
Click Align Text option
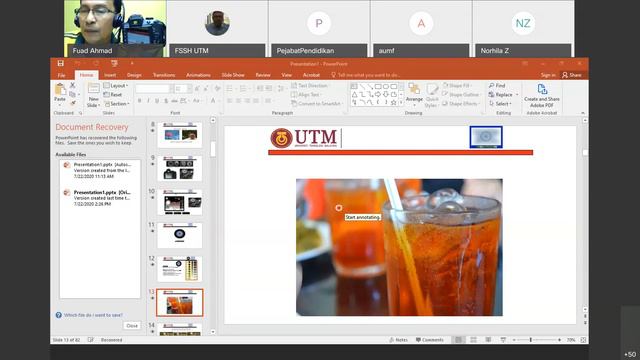[306, 95]
